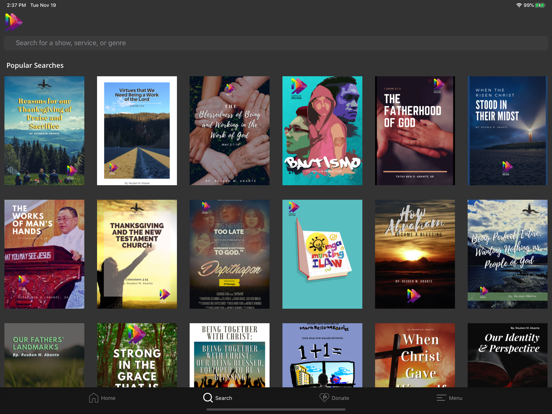552x414 pixels.
Task: Open the Home tab
Action: click(102, 398)
